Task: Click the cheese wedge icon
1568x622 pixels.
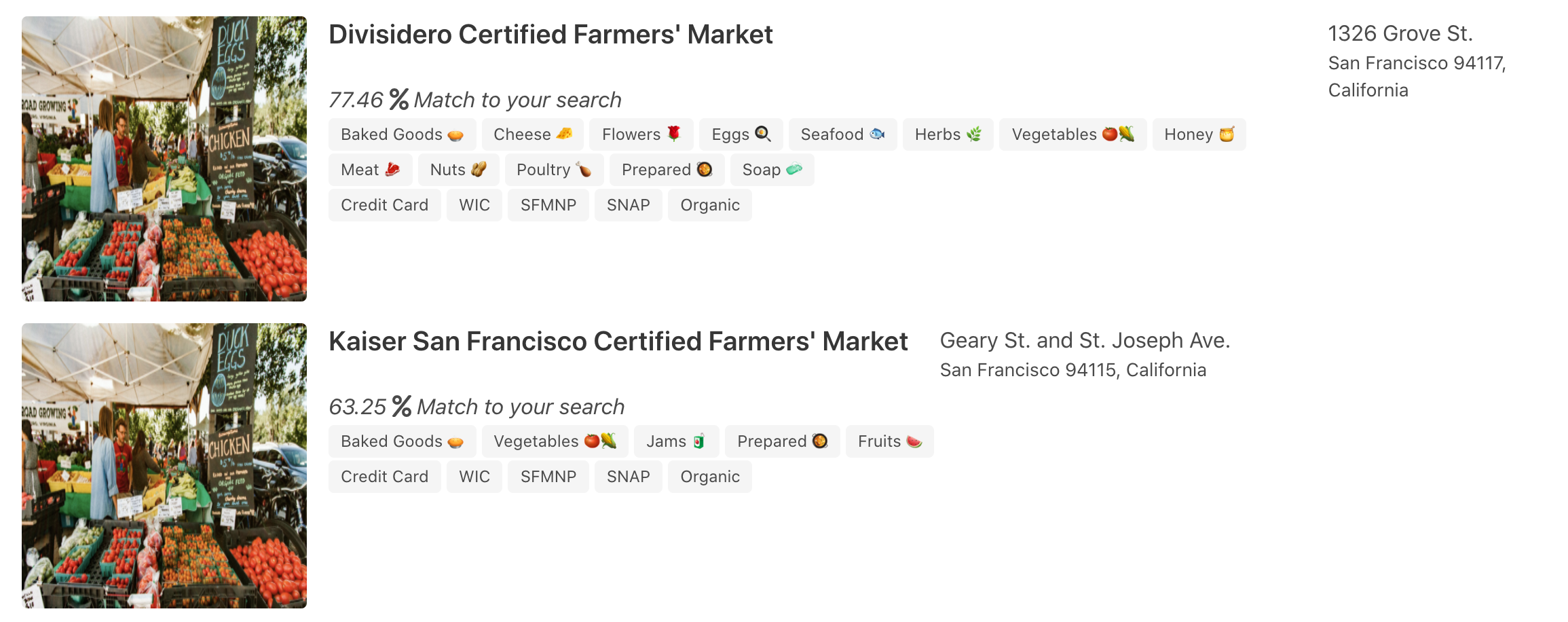Action: tap(564, 134)
